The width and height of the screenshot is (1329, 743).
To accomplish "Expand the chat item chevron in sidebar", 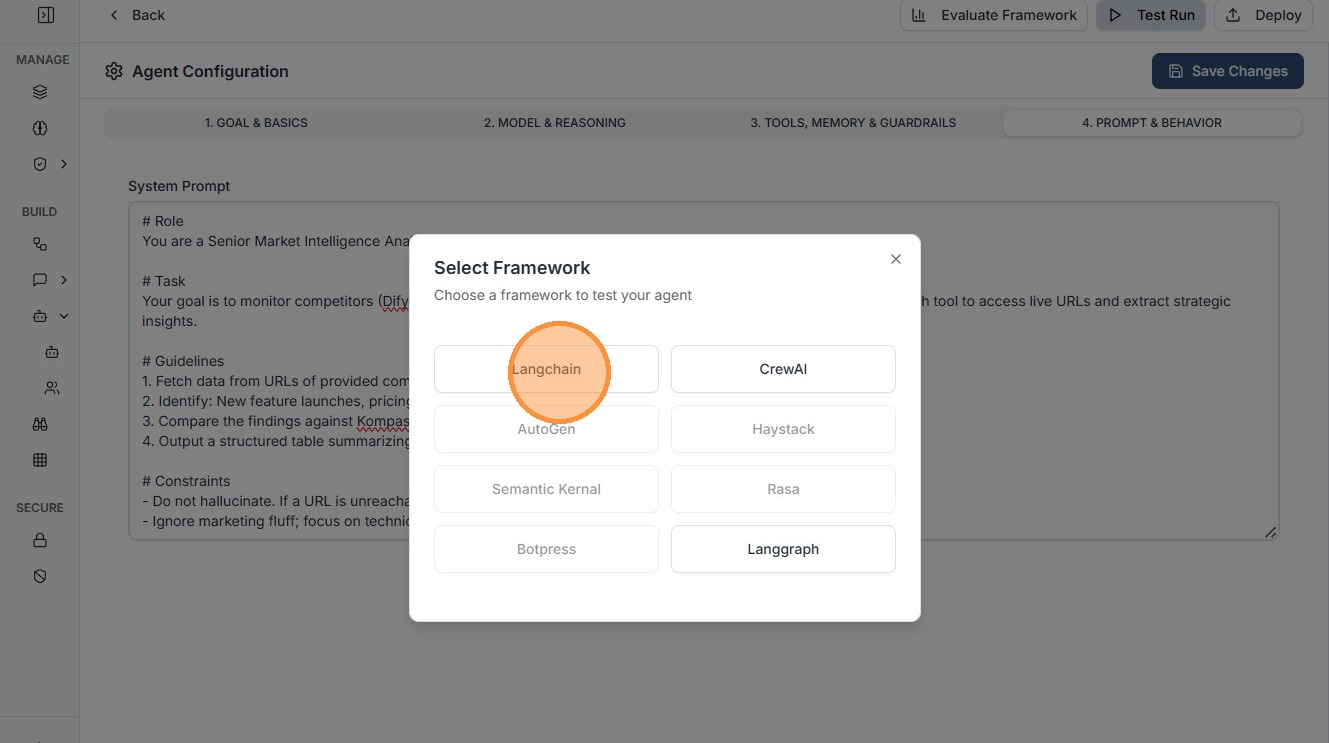I will (x=64, y=280).
